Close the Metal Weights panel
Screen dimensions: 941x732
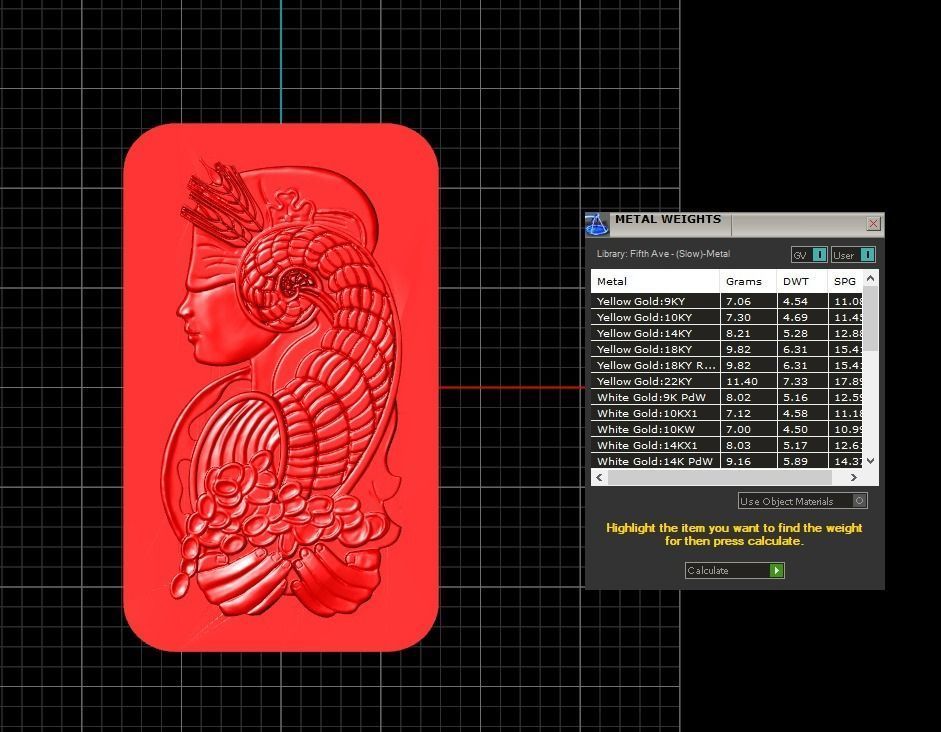(873, 224)
